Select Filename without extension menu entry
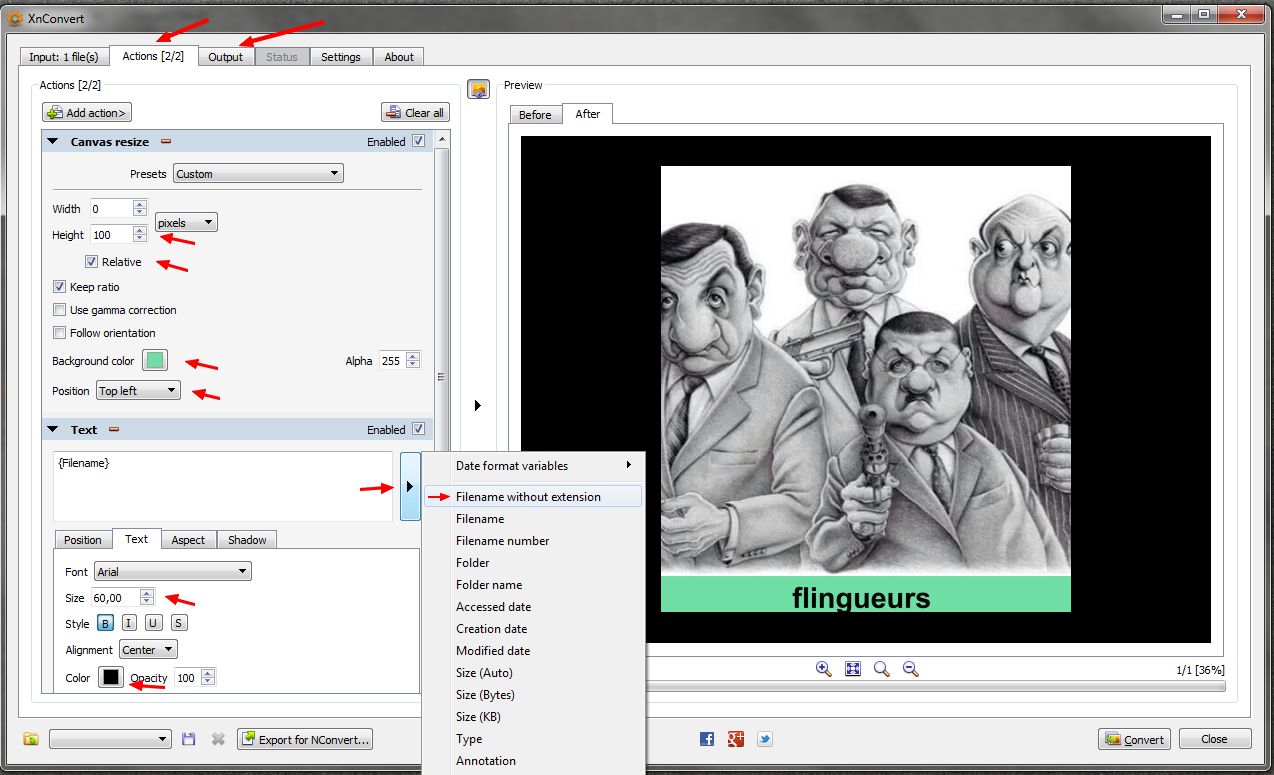1274x775 pixels. coord(528,497)
